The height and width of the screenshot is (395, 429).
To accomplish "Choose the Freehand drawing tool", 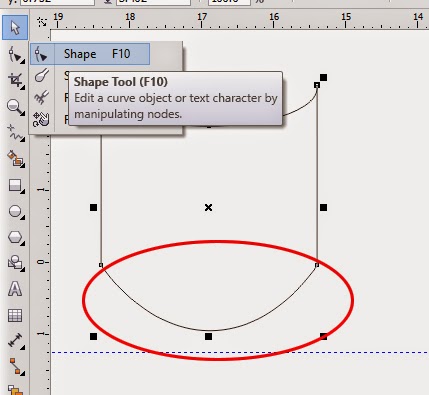I will tap(15, 133).
